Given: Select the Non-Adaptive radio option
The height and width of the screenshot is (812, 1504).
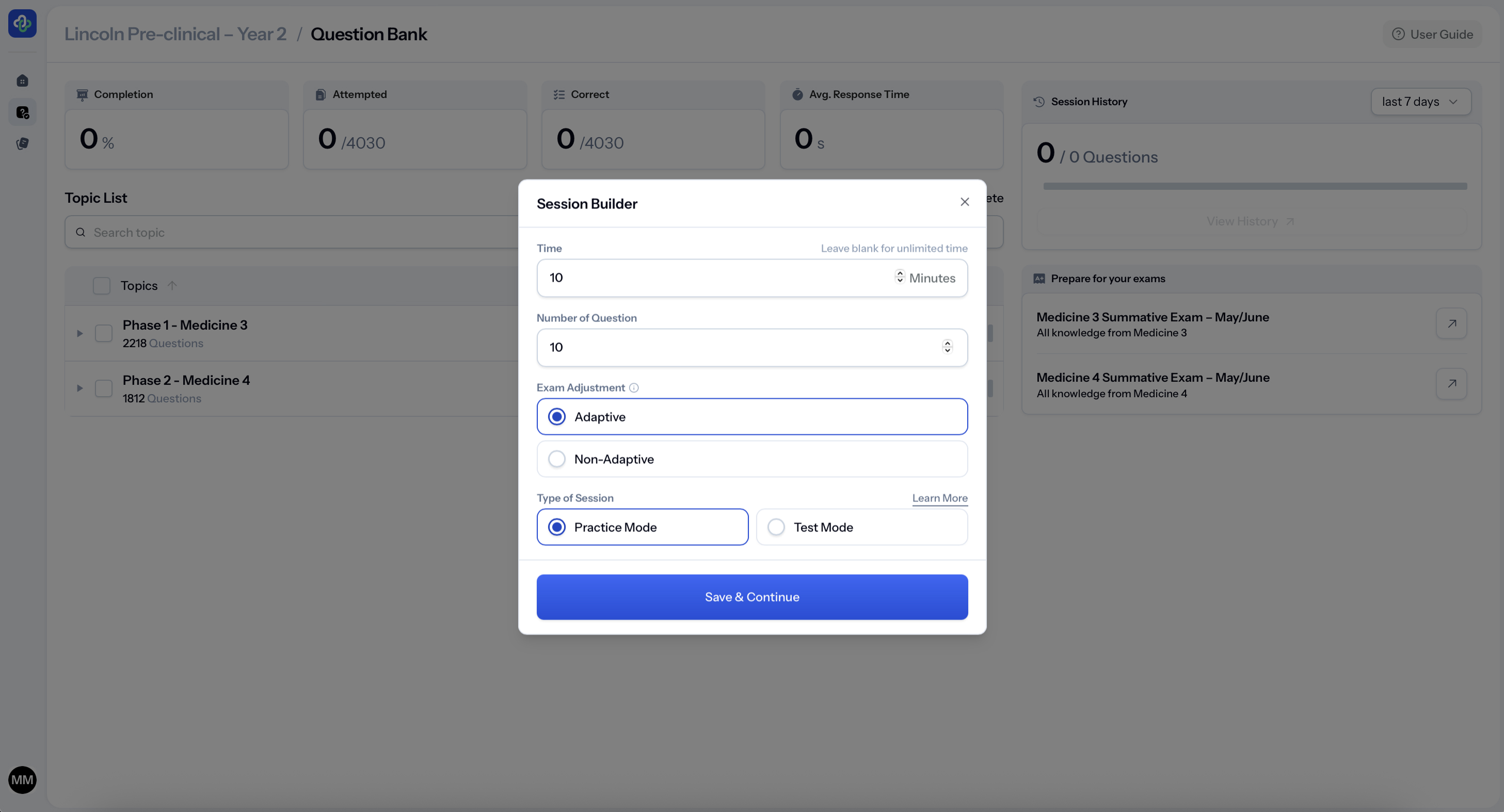Looking at the screenshot, I should (557, 459).
